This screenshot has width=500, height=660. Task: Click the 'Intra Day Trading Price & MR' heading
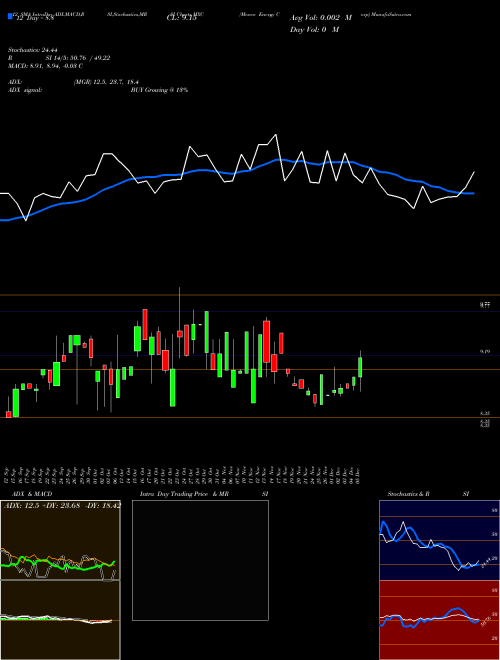[x=185, y=494]
